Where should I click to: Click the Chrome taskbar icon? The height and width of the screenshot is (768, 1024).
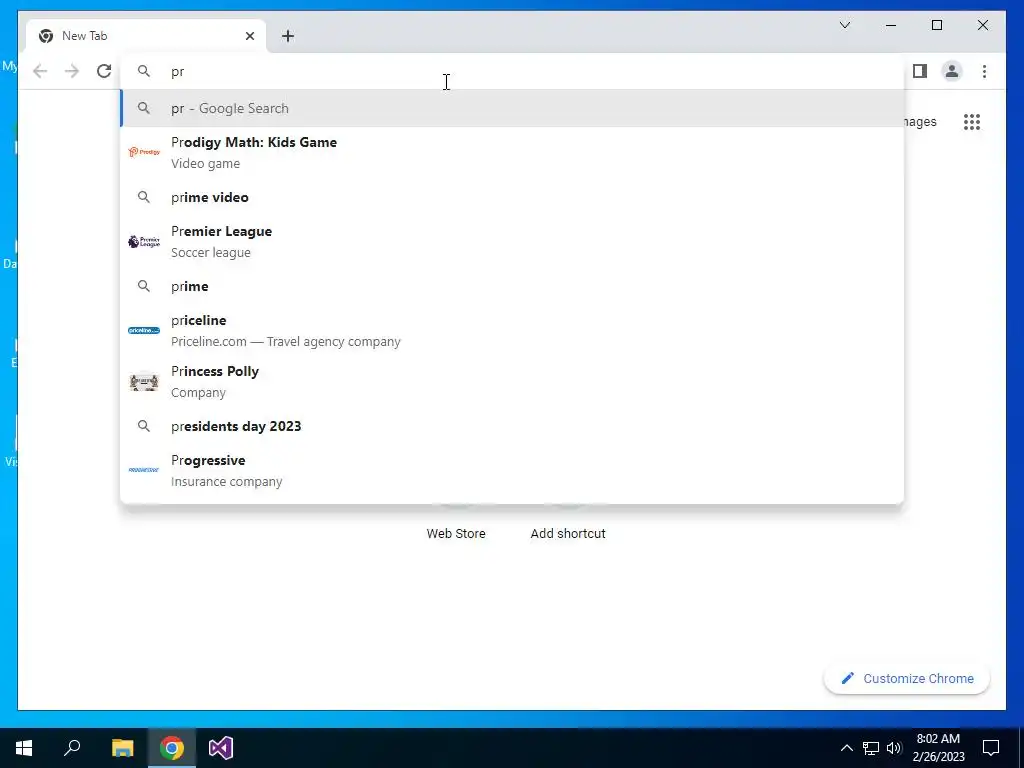tap(172, 748)
